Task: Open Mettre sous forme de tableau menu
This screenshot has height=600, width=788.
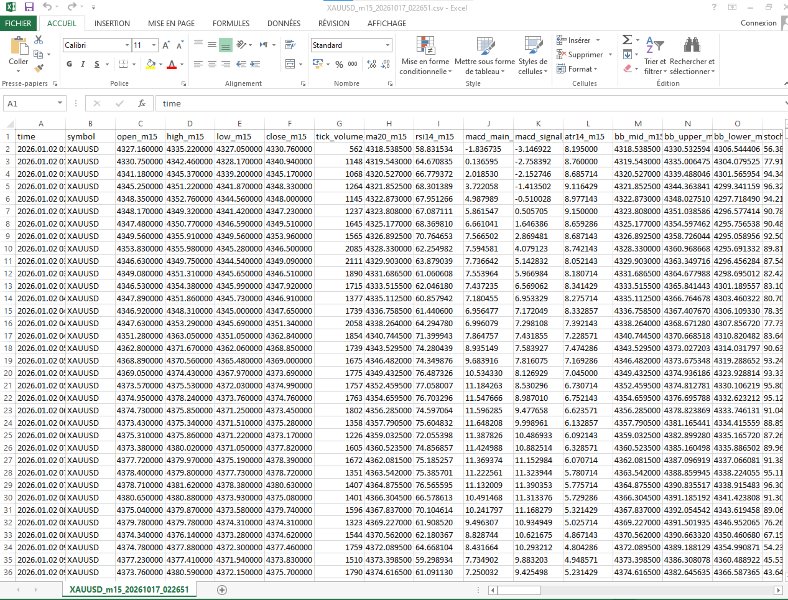Action: (x=484, y=56)
